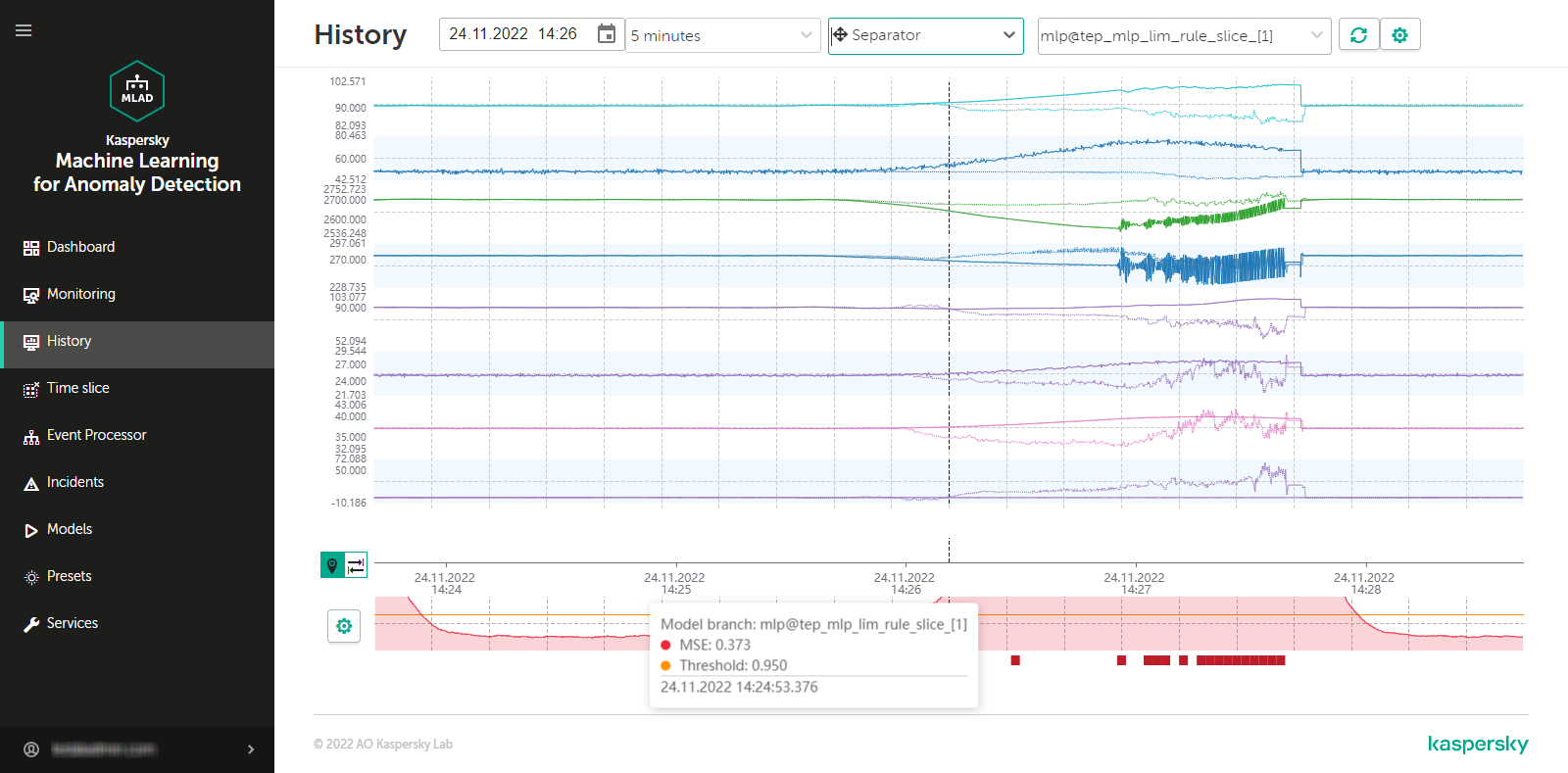The image size is (1568, 773).
Task: Go to the Dashboard section
Action: 80,247
